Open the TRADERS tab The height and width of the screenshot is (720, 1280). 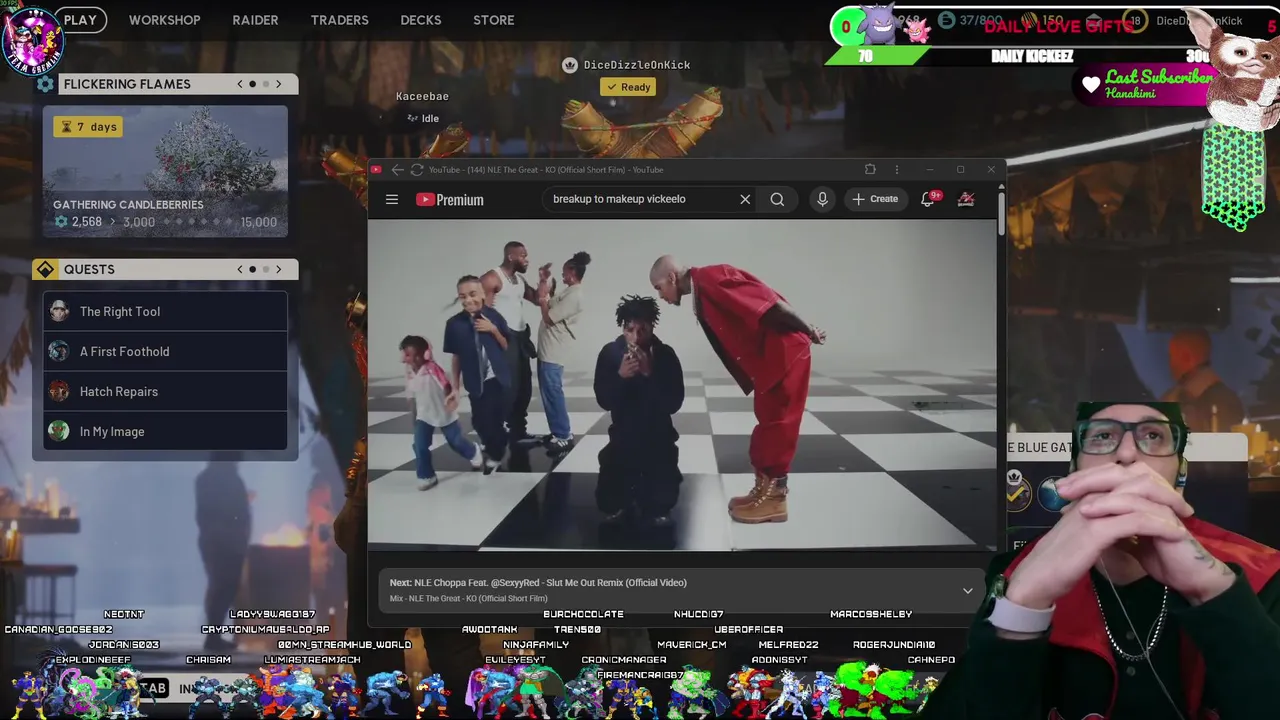coord(339,20)
